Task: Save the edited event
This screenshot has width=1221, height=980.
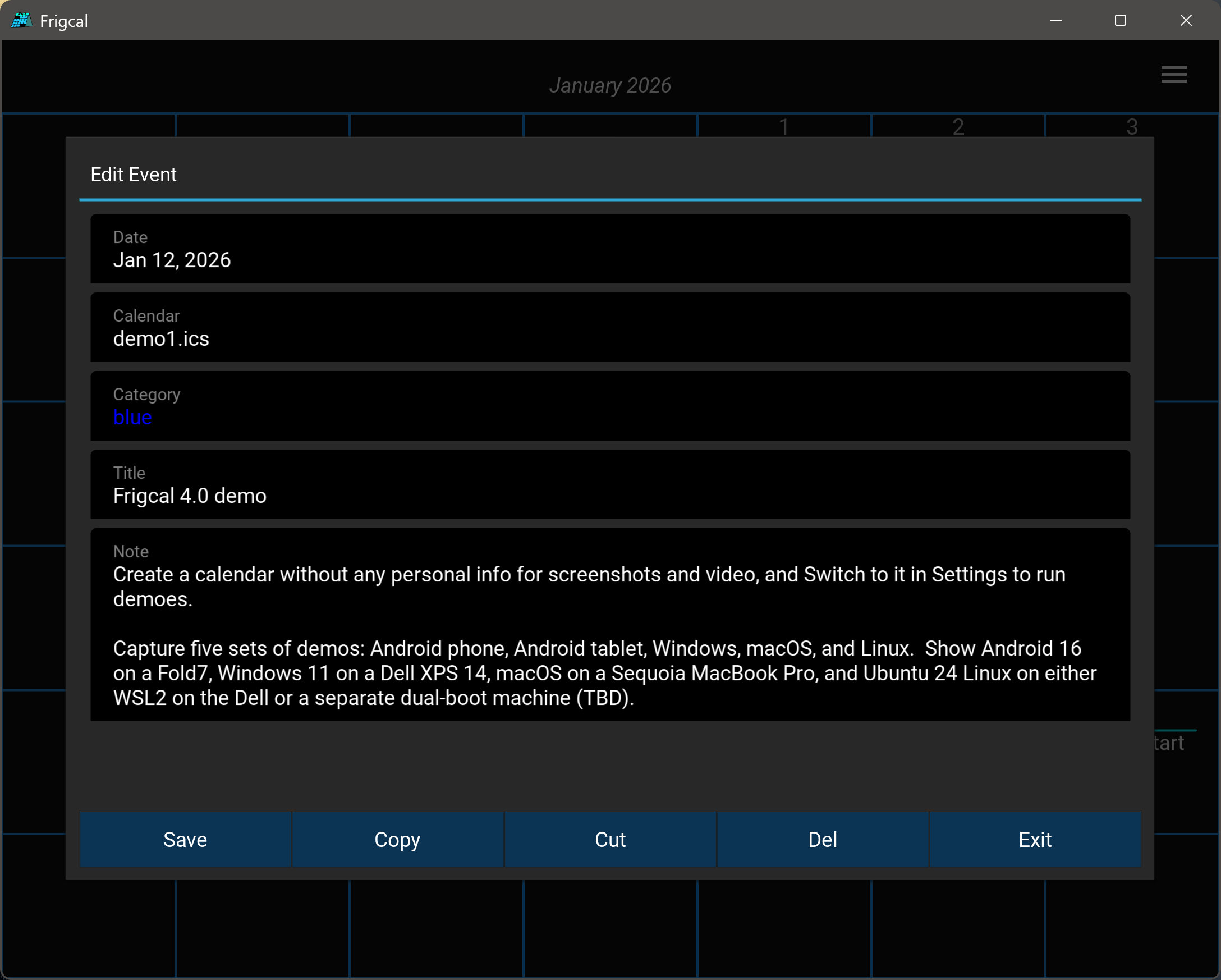Action: (x=185, y=839)
